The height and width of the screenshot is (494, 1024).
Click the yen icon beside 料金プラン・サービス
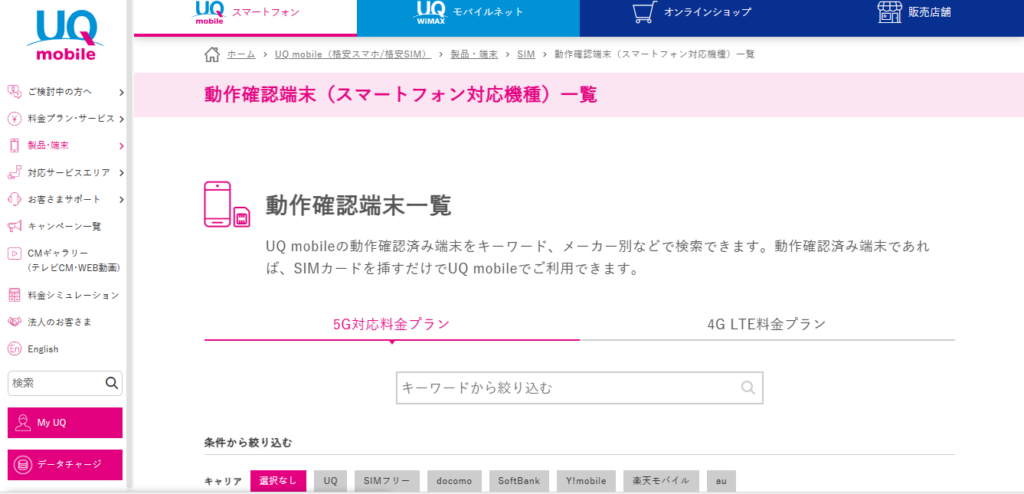(x=14, y=119)
